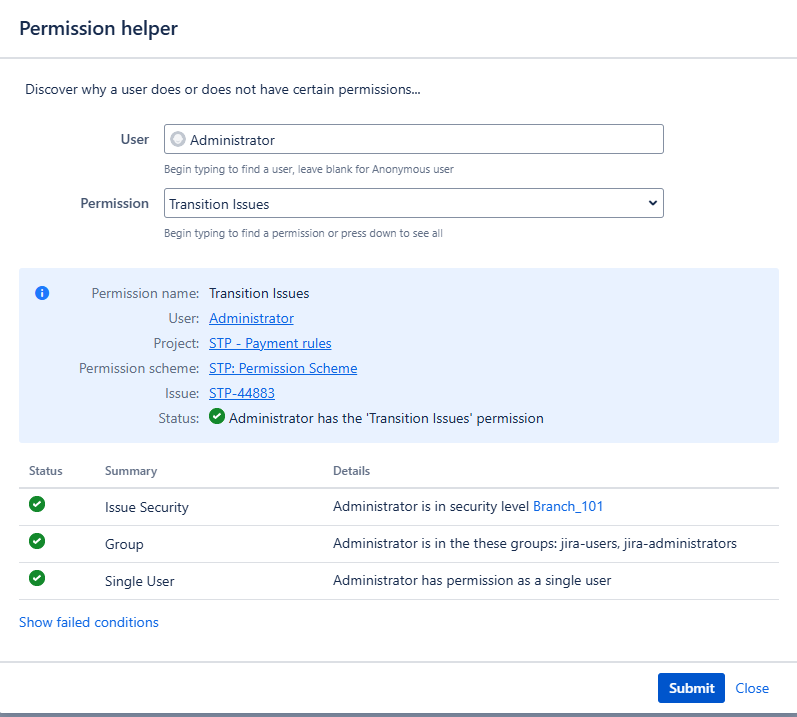Click green check icon beside permission status
797x717 pixels.
click(x=217, y=417)
